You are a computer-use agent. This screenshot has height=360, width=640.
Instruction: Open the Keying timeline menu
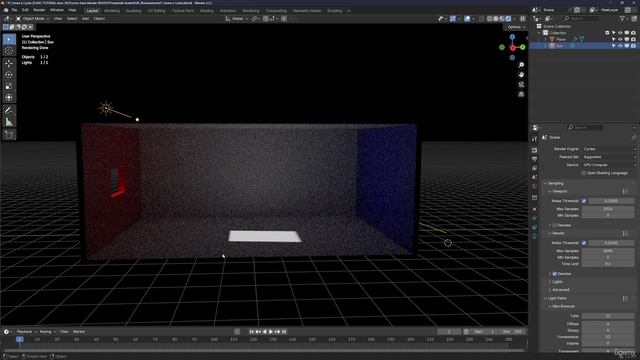click(x=47, y=332)
